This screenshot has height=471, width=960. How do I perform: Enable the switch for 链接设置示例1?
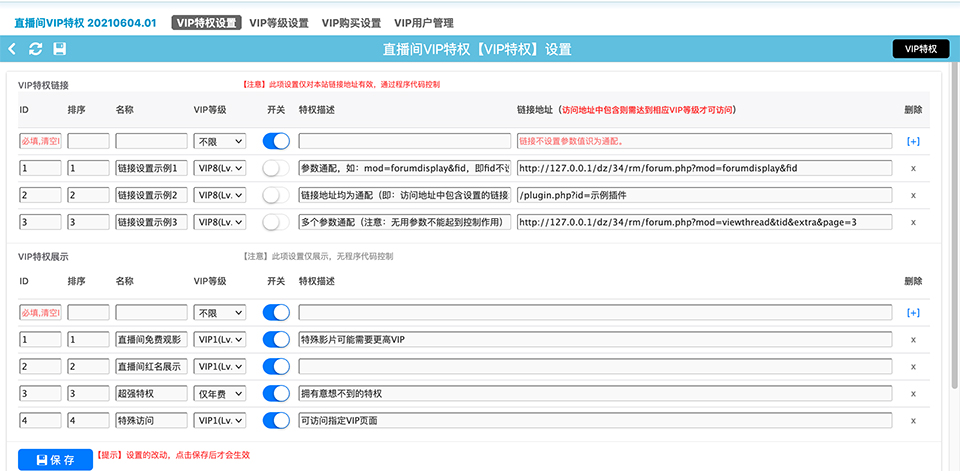coord(276,169)
